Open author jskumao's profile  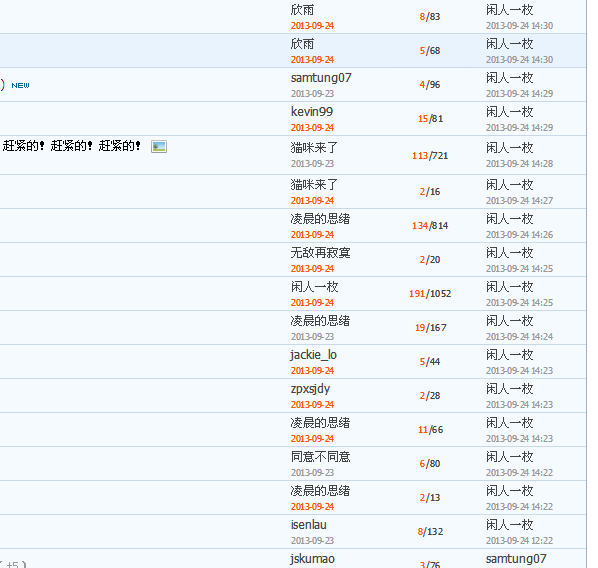(312, 559)
